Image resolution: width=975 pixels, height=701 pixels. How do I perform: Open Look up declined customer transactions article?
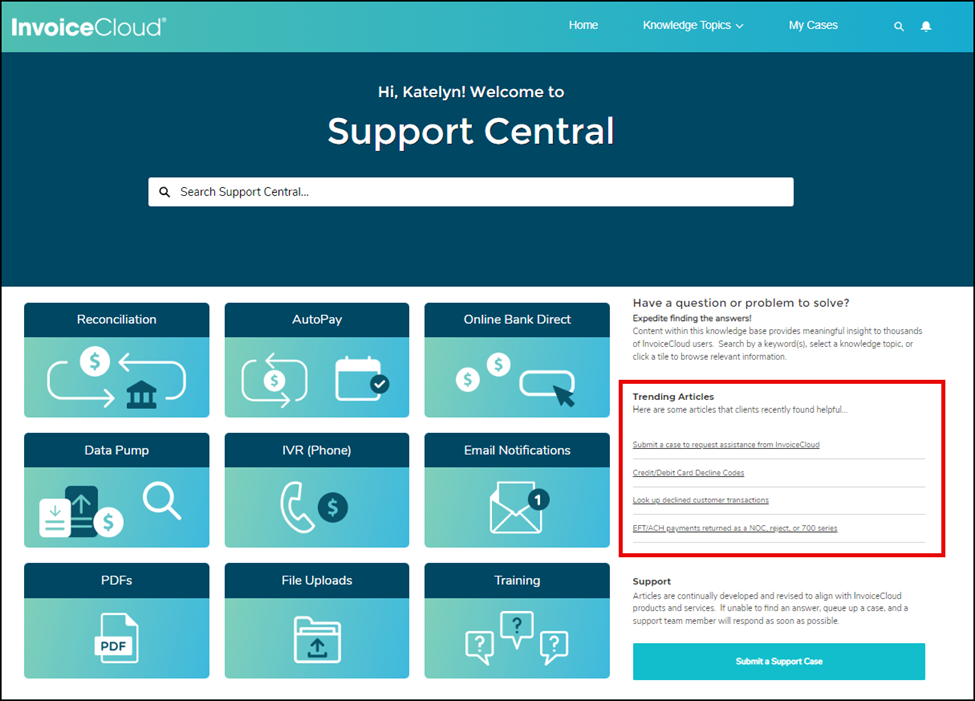coord(700,500)
